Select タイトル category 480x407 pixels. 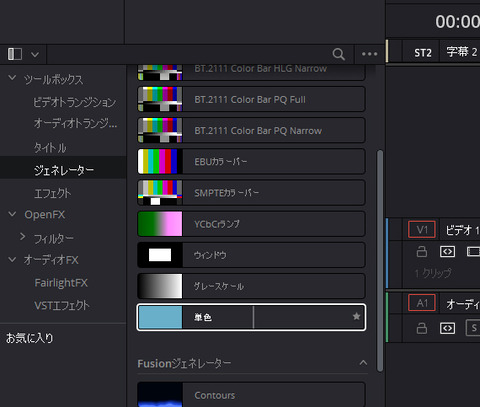tap(50, 148)
